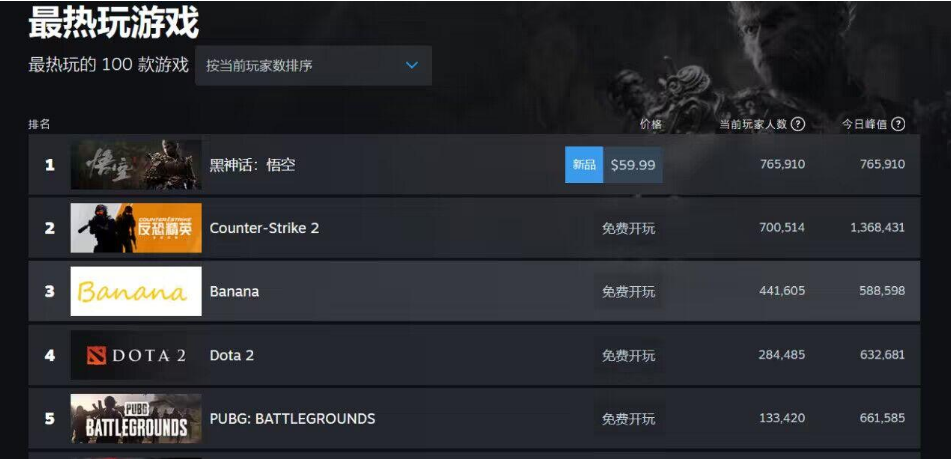Select the Banana game title
The width and height of the screenshot is (951, 459).
234,292
